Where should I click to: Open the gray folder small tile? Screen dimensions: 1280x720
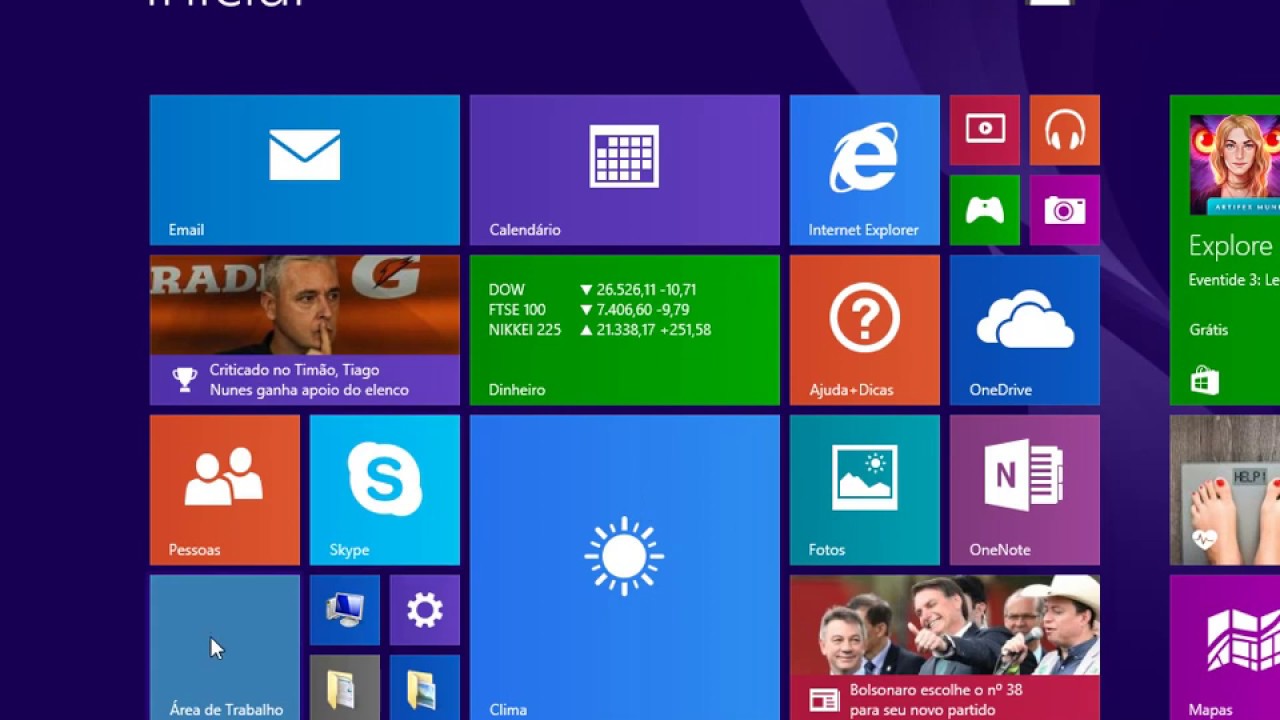[x=345, y=687]
